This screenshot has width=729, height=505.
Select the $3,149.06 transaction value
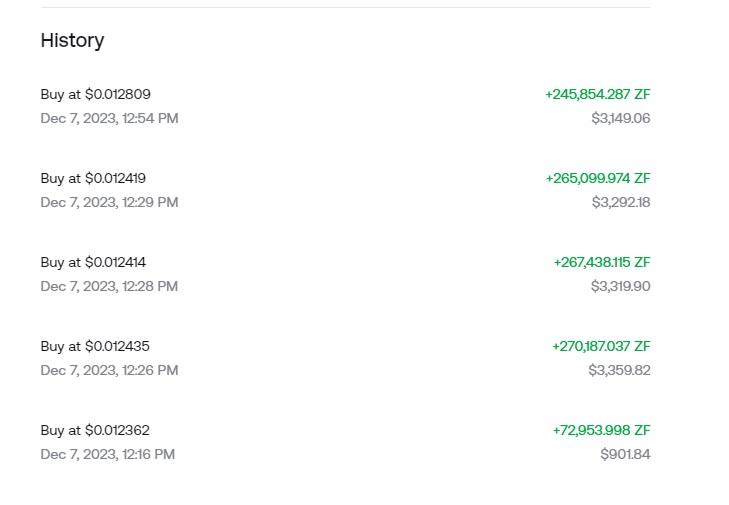[620, 118]
